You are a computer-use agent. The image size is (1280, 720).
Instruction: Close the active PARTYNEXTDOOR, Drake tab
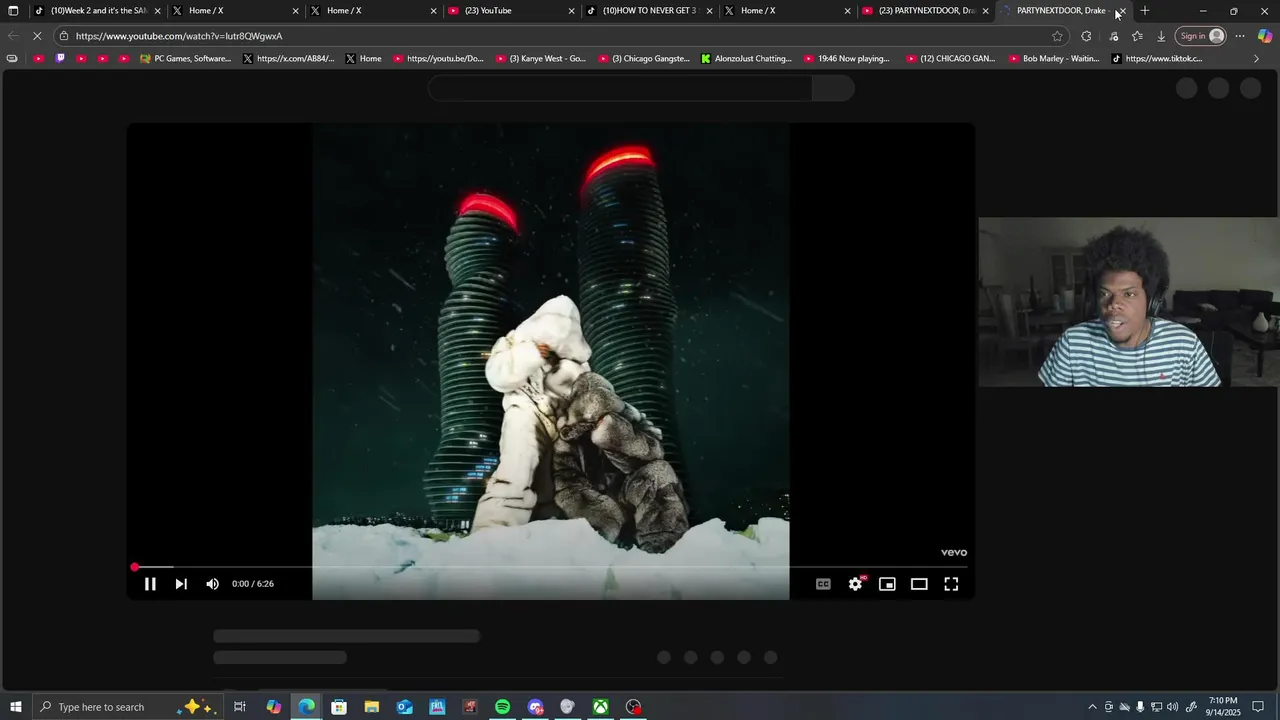pyautogui.click(x=1121, y=11)
